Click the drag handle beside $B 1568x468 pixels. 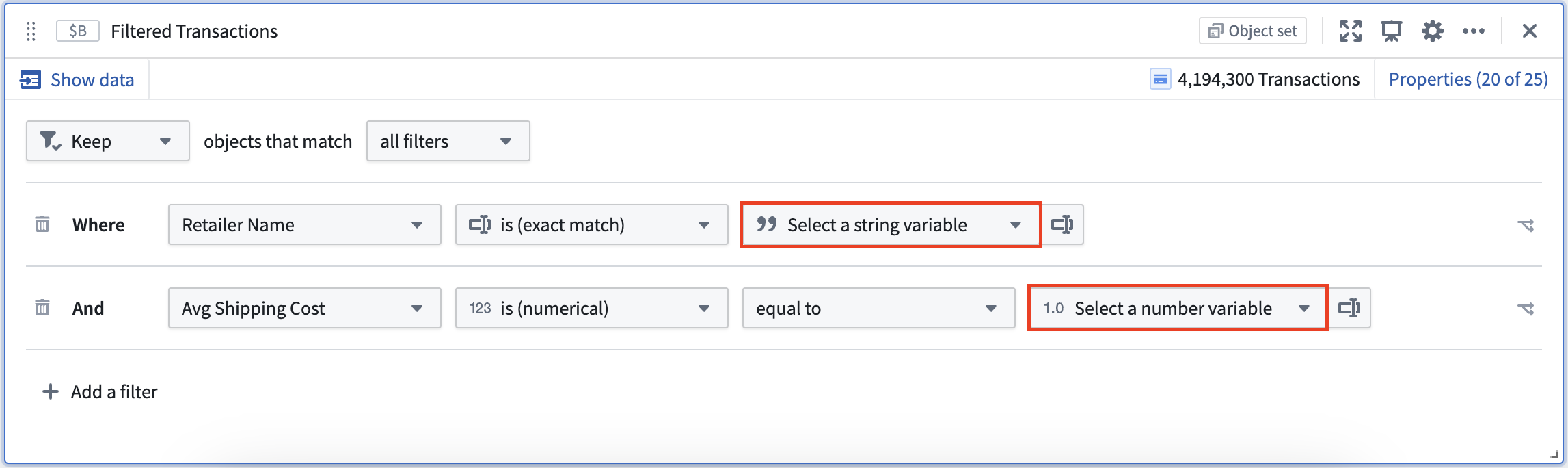[x=31, y=31]
